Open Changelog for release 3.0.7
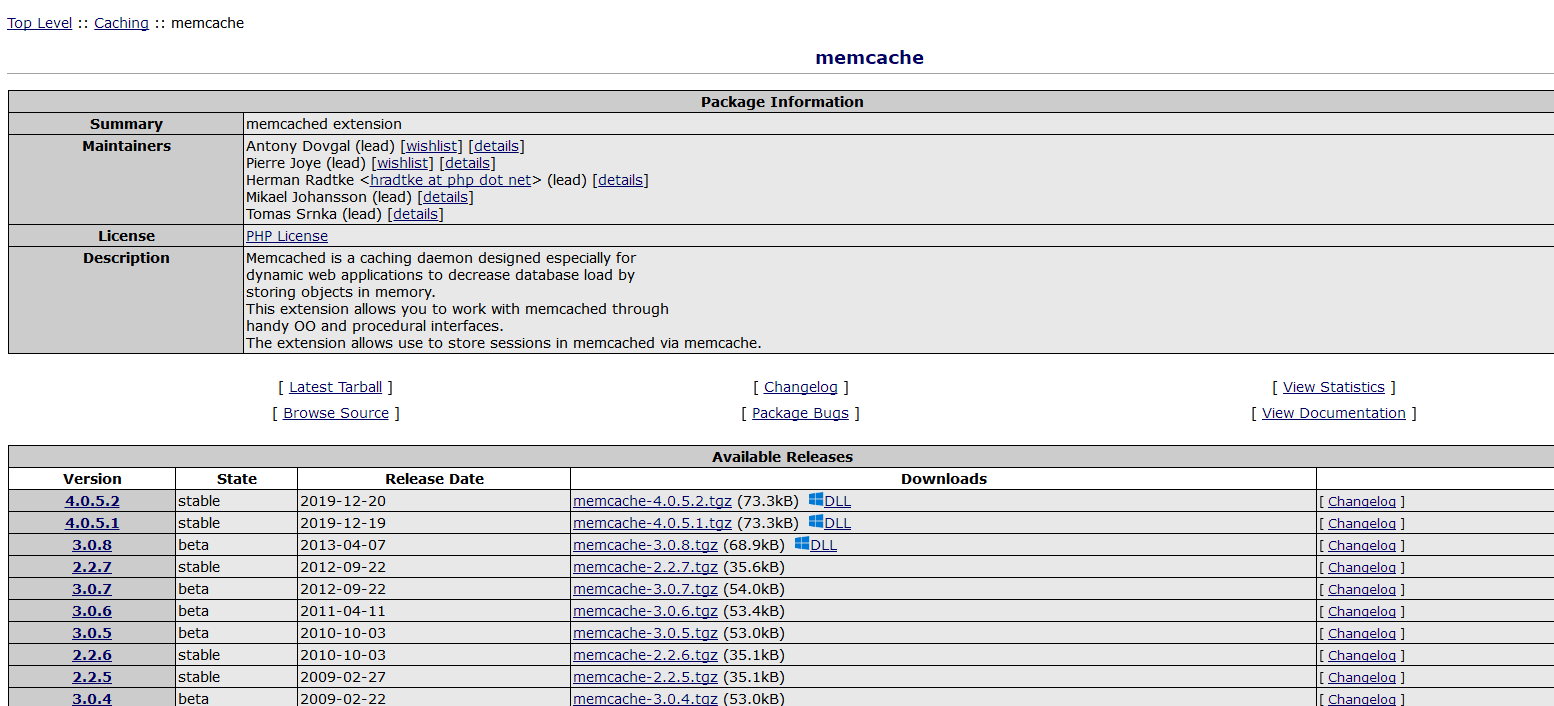1554x706 pixels. coord(1362,590)
